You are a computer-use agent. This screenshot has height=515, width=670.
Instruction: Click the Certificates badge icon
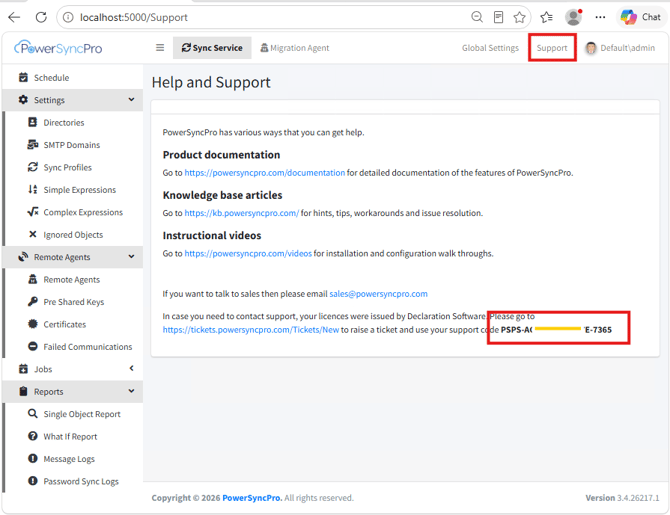click(x=32, y=324)
